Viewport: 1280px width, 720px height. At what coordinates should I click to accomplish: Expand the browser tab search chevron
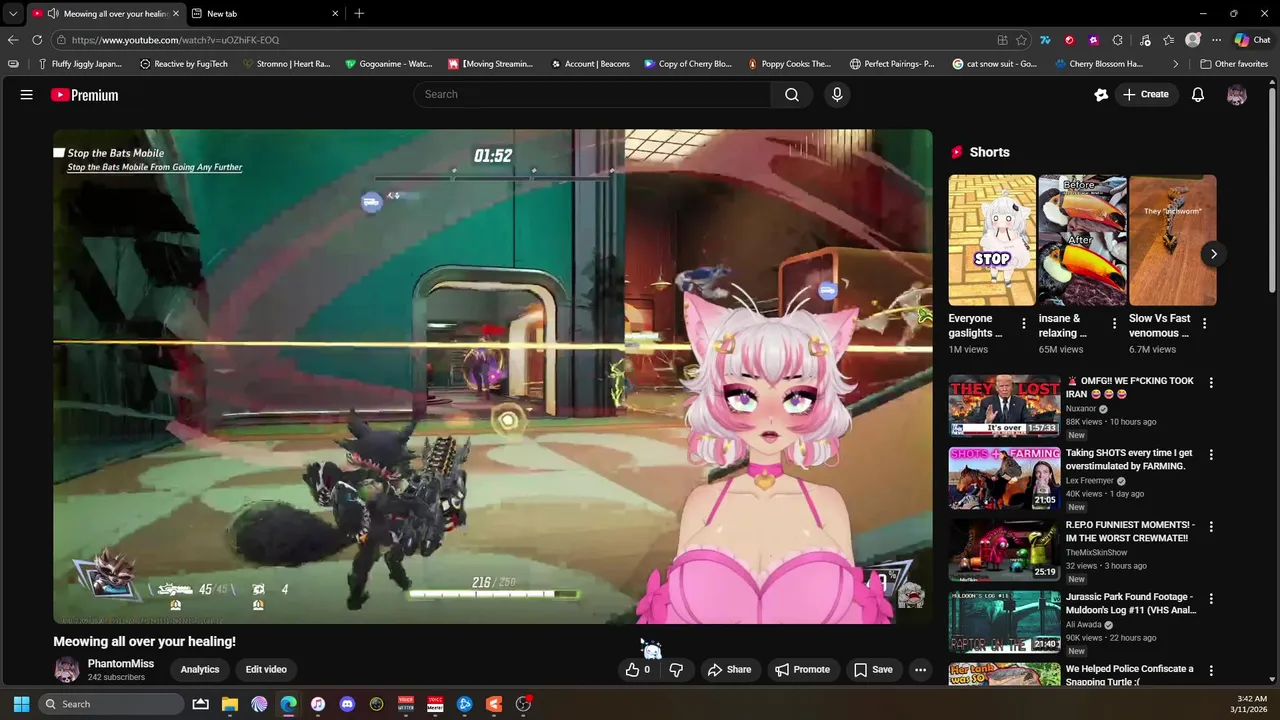point(13,13)
